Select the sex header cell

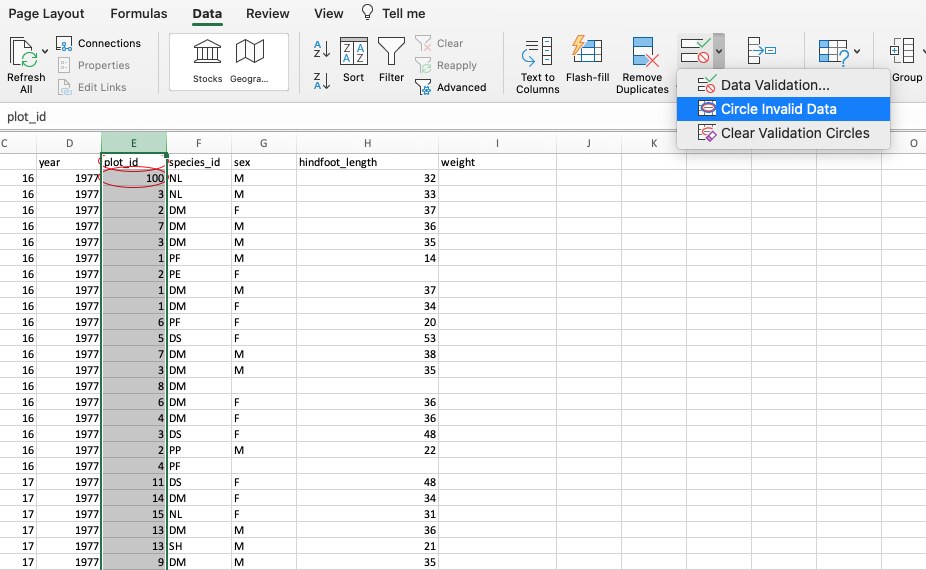264,162
